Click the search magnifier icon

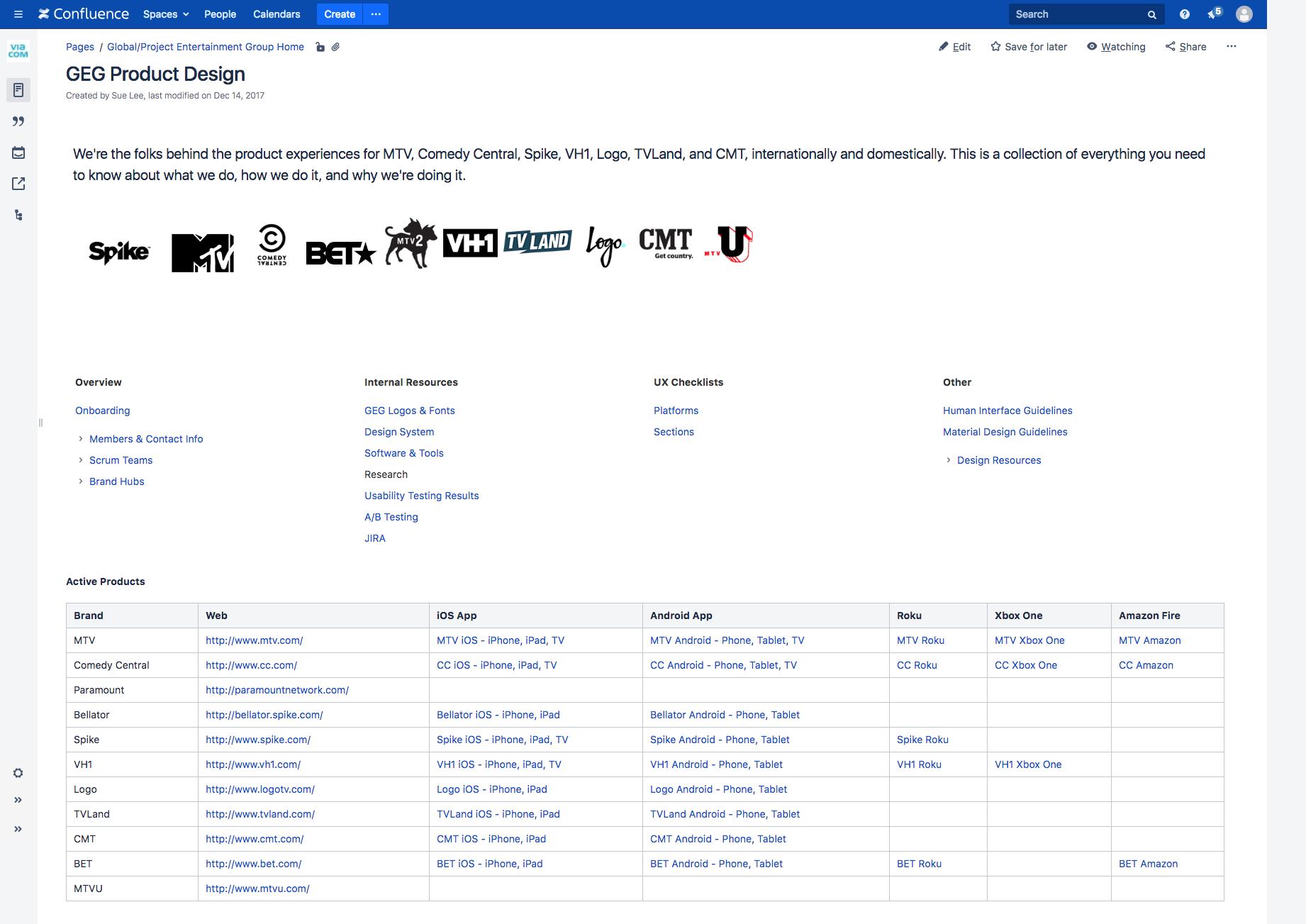point(1152,14)
